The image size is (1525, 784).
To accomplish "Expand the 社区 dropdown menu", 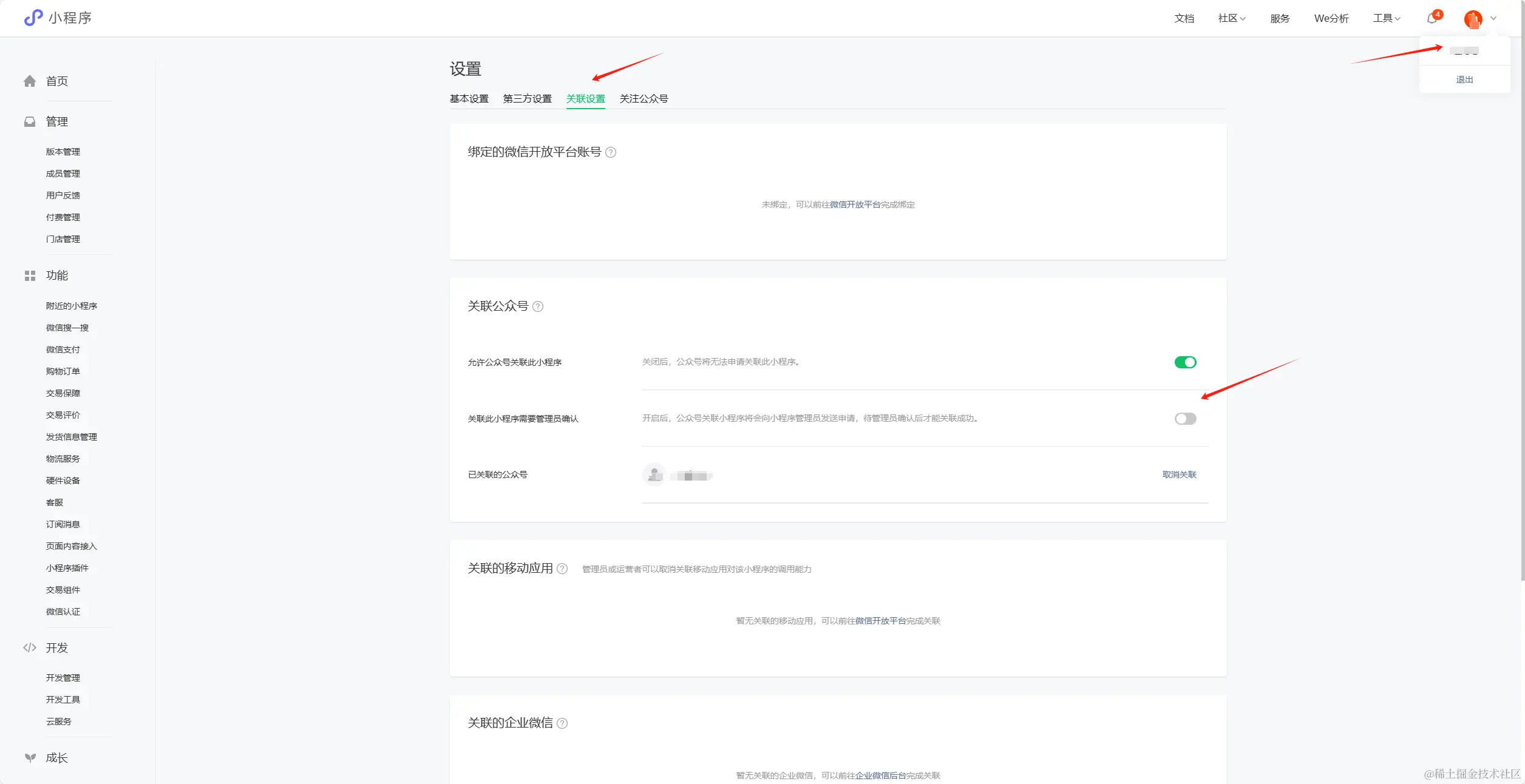I will tap(1231, 19).
